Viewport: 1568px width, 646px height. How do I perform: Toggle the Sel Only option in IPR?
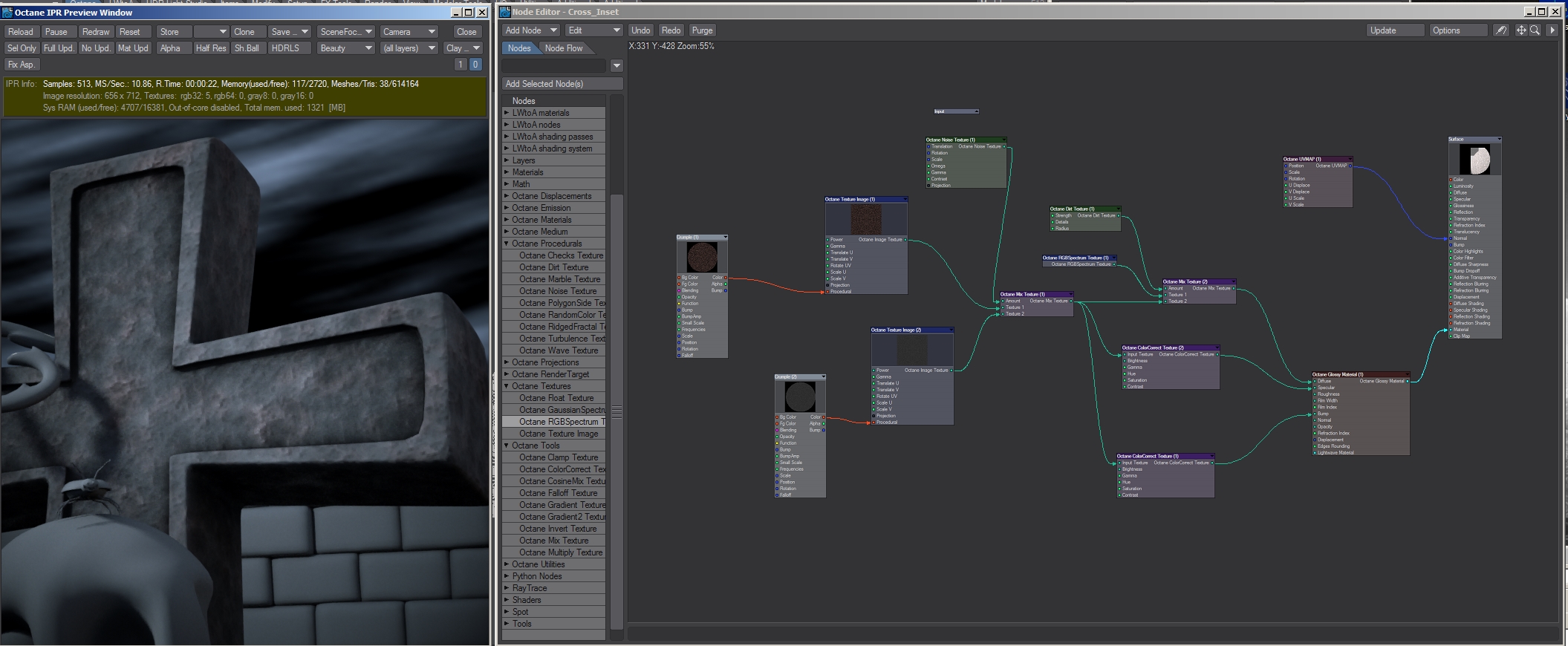click(x=22, y=48)
